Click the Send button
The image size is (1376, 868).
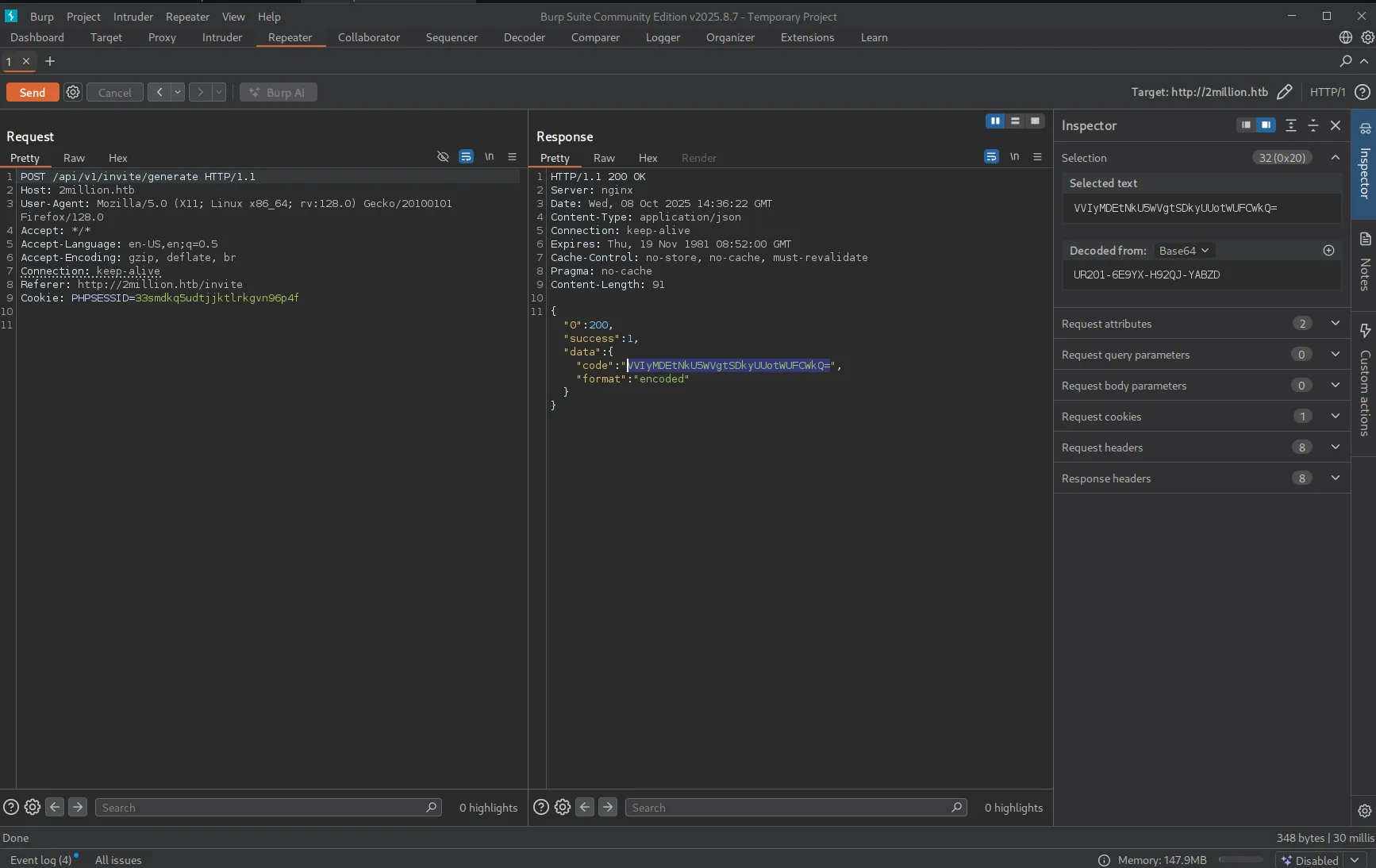tap(33, 92)
